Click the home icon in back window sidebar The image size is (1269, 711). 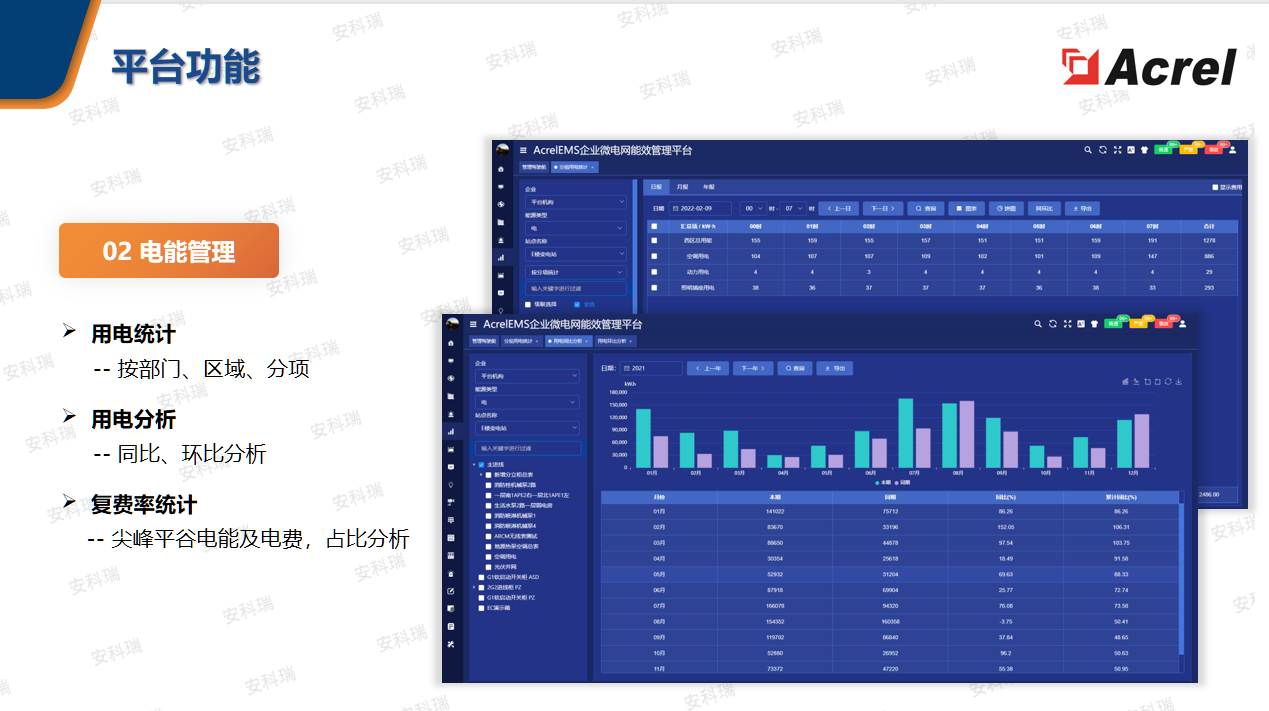tap(501, 169)
